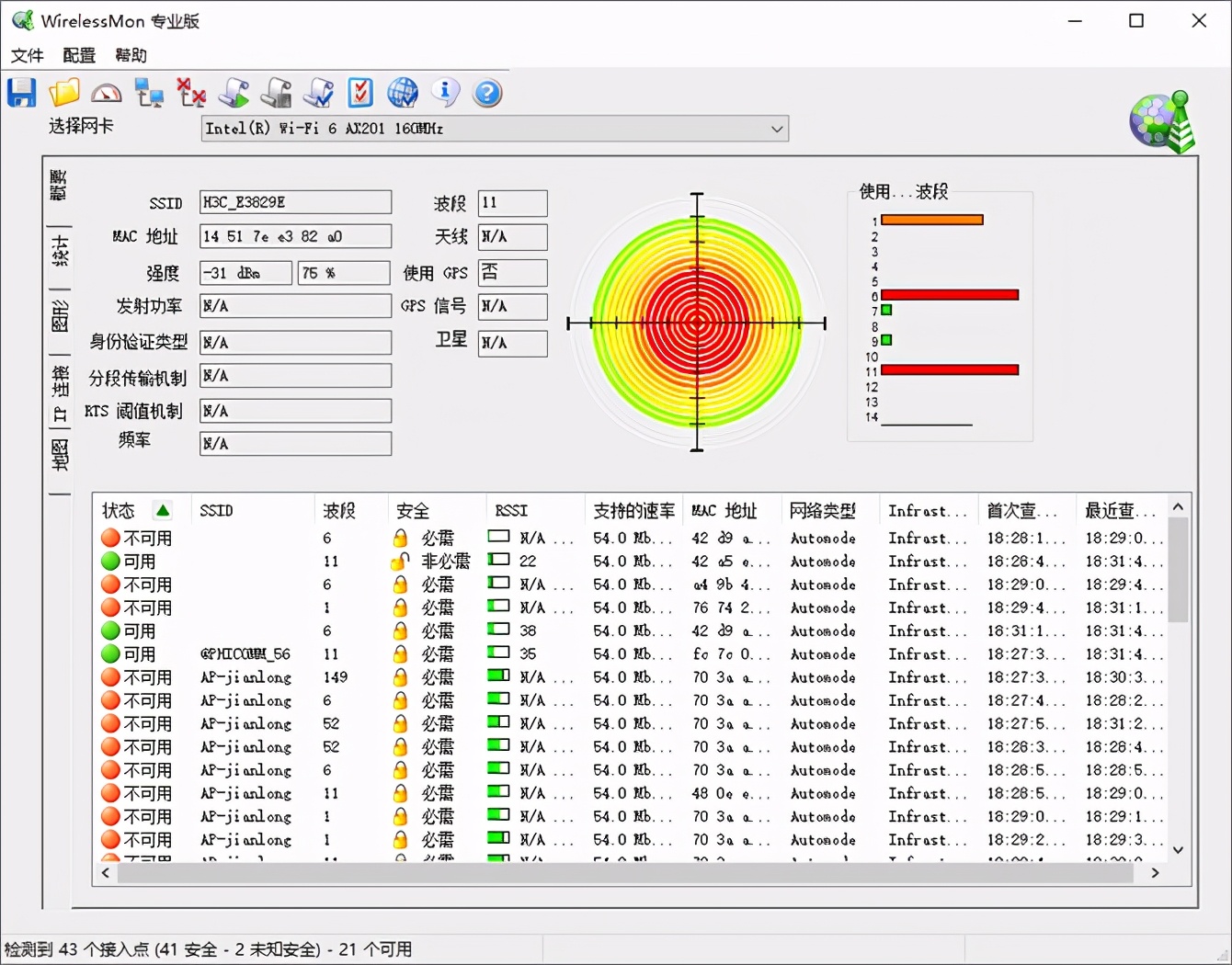Open the yellow folder icon in toolbar
Viewport: 1232px width, 965px height.
(x=64, y=93)
